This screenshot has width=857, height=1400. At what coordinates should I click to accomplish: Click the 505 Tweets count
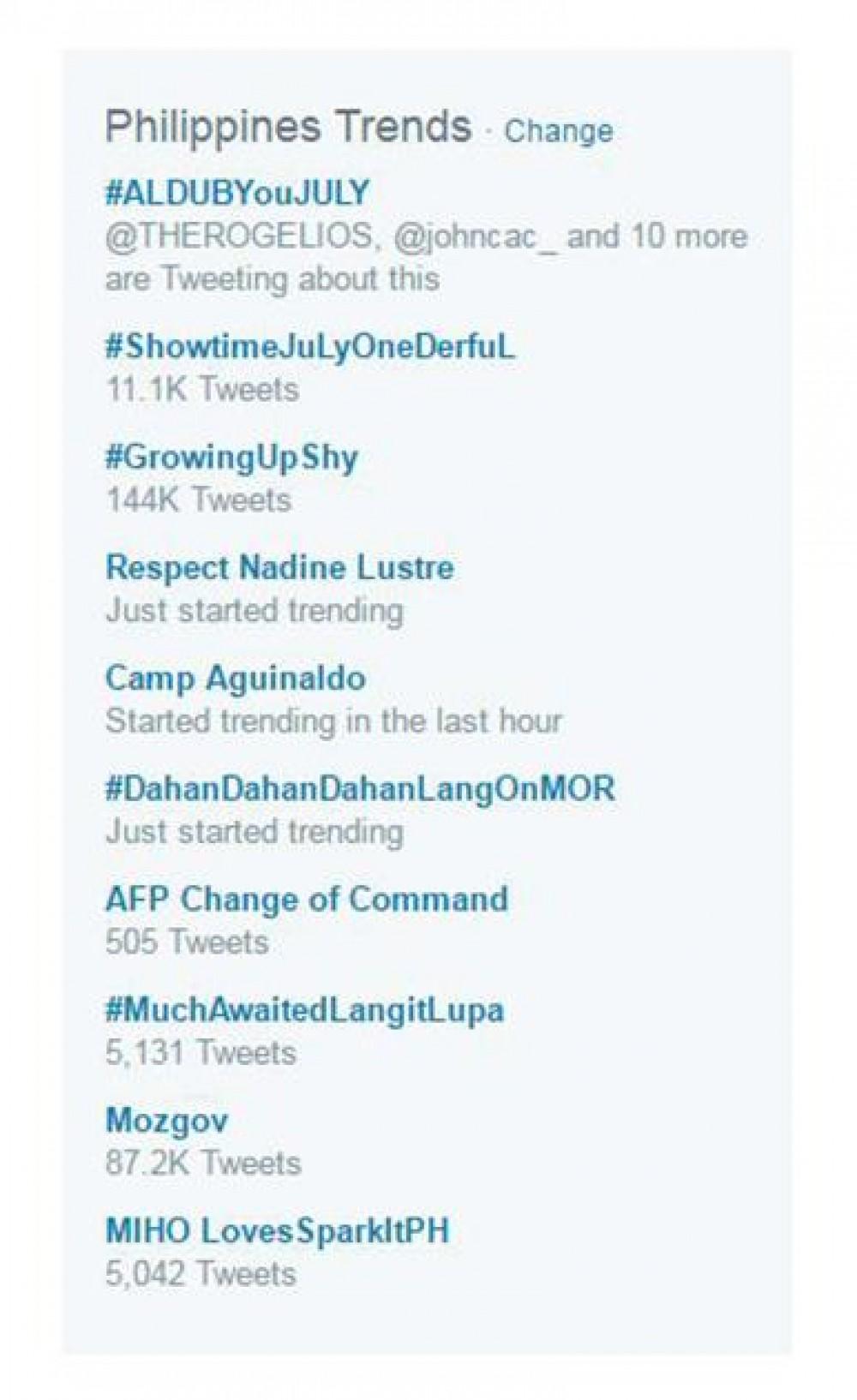point(187,942)
